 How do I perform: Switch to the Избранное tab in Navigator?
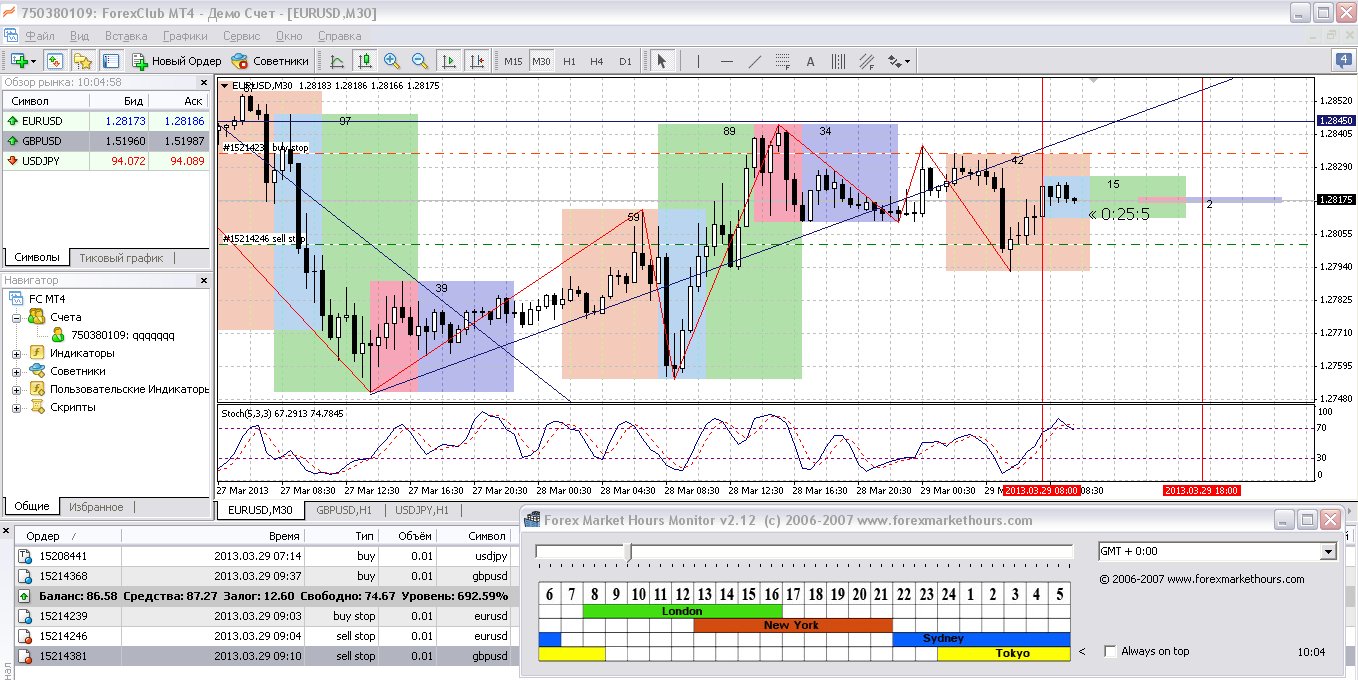pyautogui.click(x=96, y=507)
